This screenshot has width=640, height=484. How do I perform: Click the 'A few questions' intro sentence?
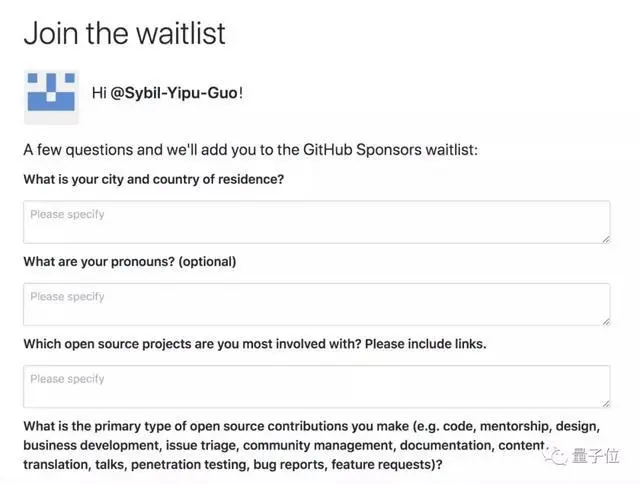click(250, 150)
